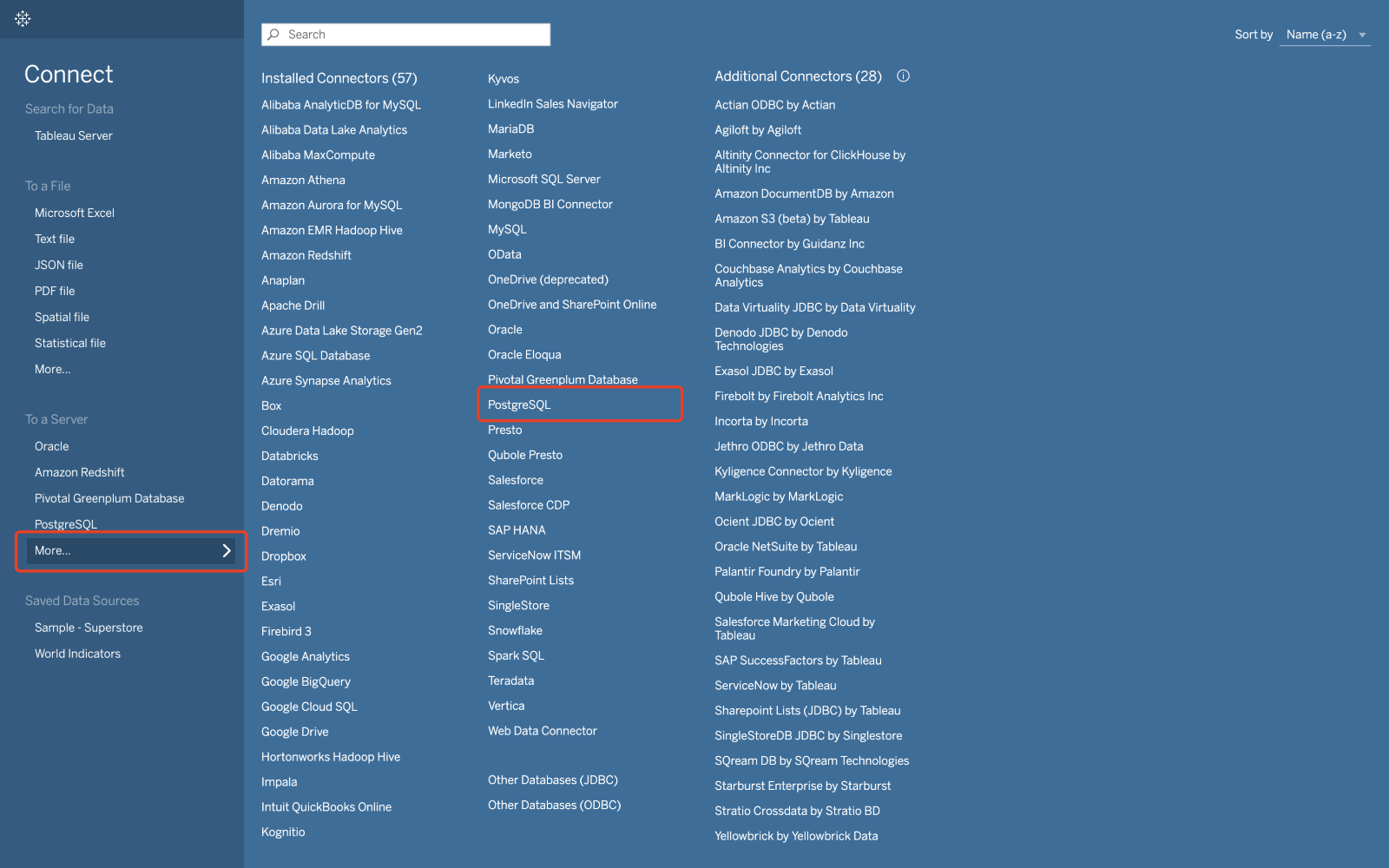Select Teradata connector
Screen dimensions: 1389x868
(x=510, y=681)
